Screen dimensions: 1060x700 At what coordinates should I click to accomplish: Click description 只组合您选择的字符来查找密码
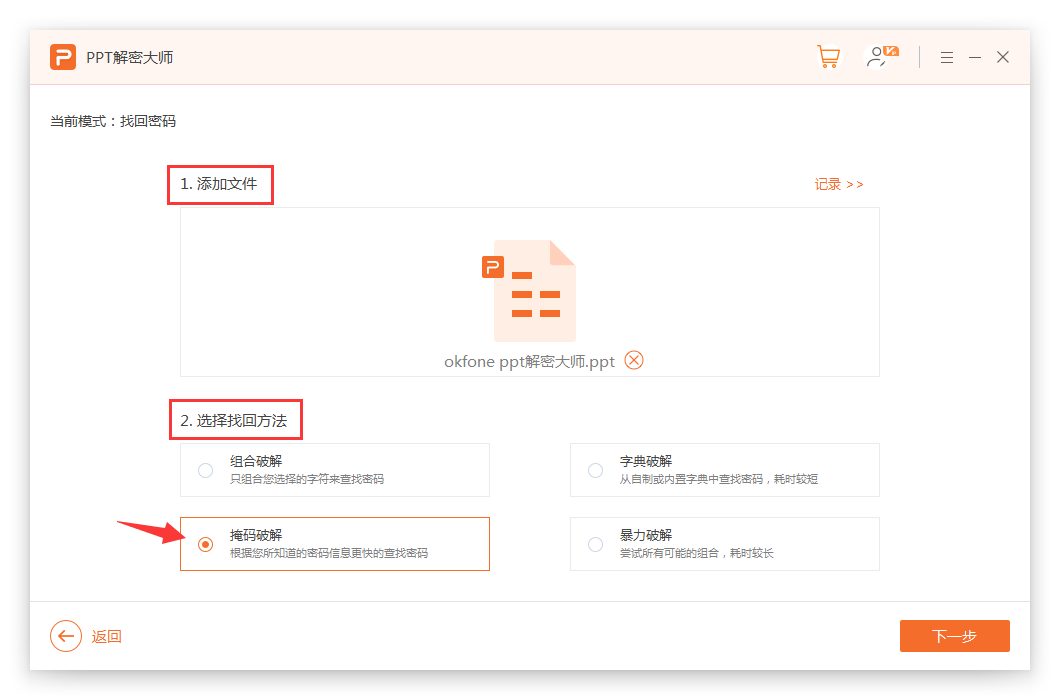(307, 479)
